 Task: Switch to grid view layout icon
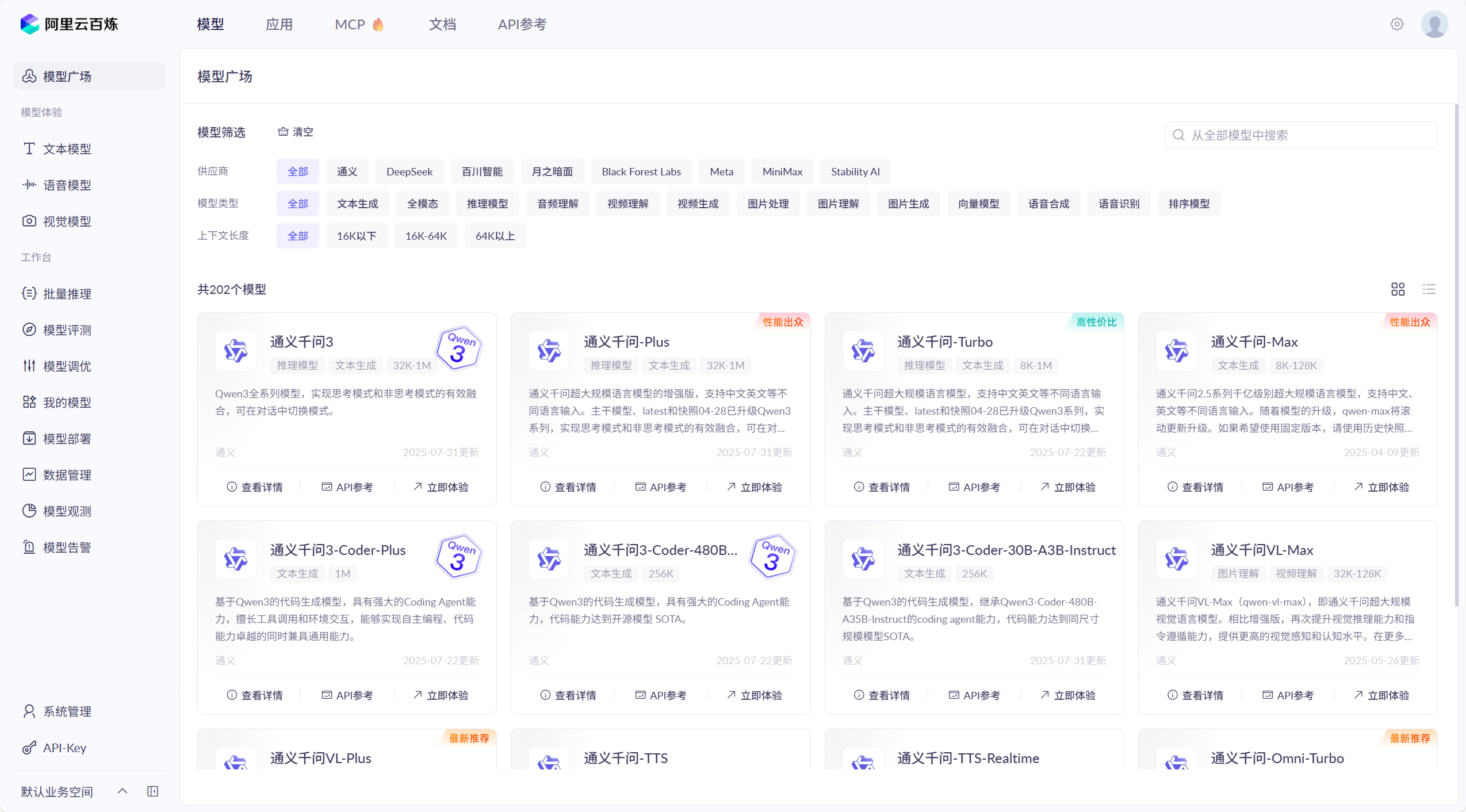1398,289
